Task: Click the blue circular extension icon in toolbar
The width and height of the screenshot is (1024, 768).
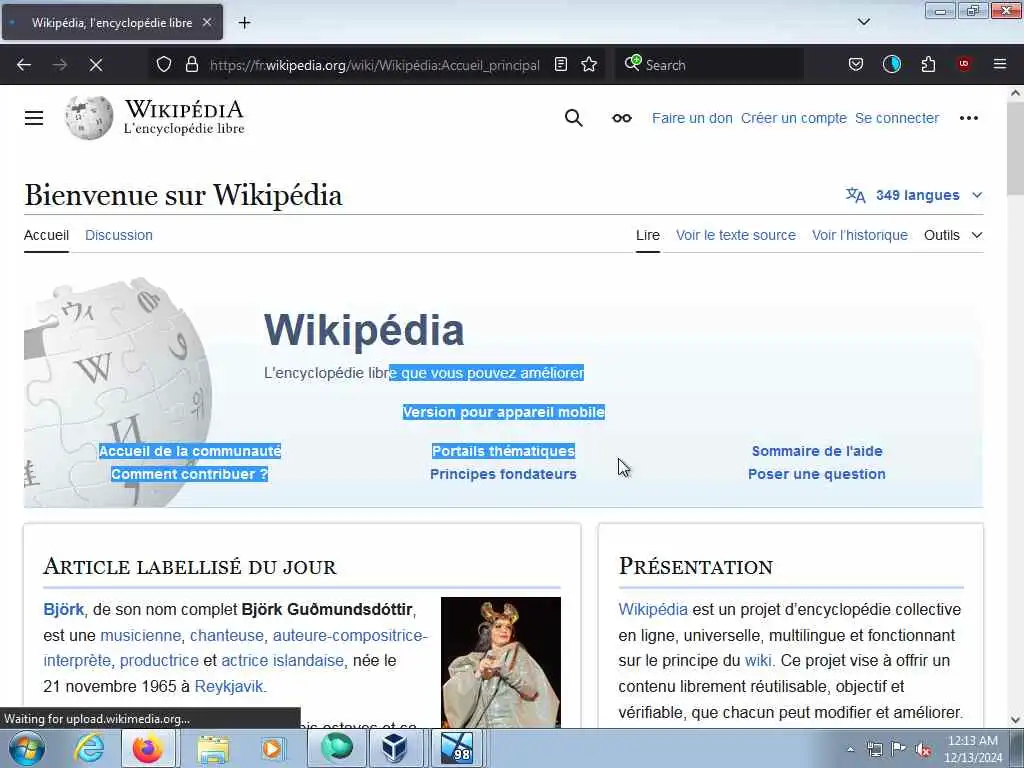Action: tap(891, 64)
